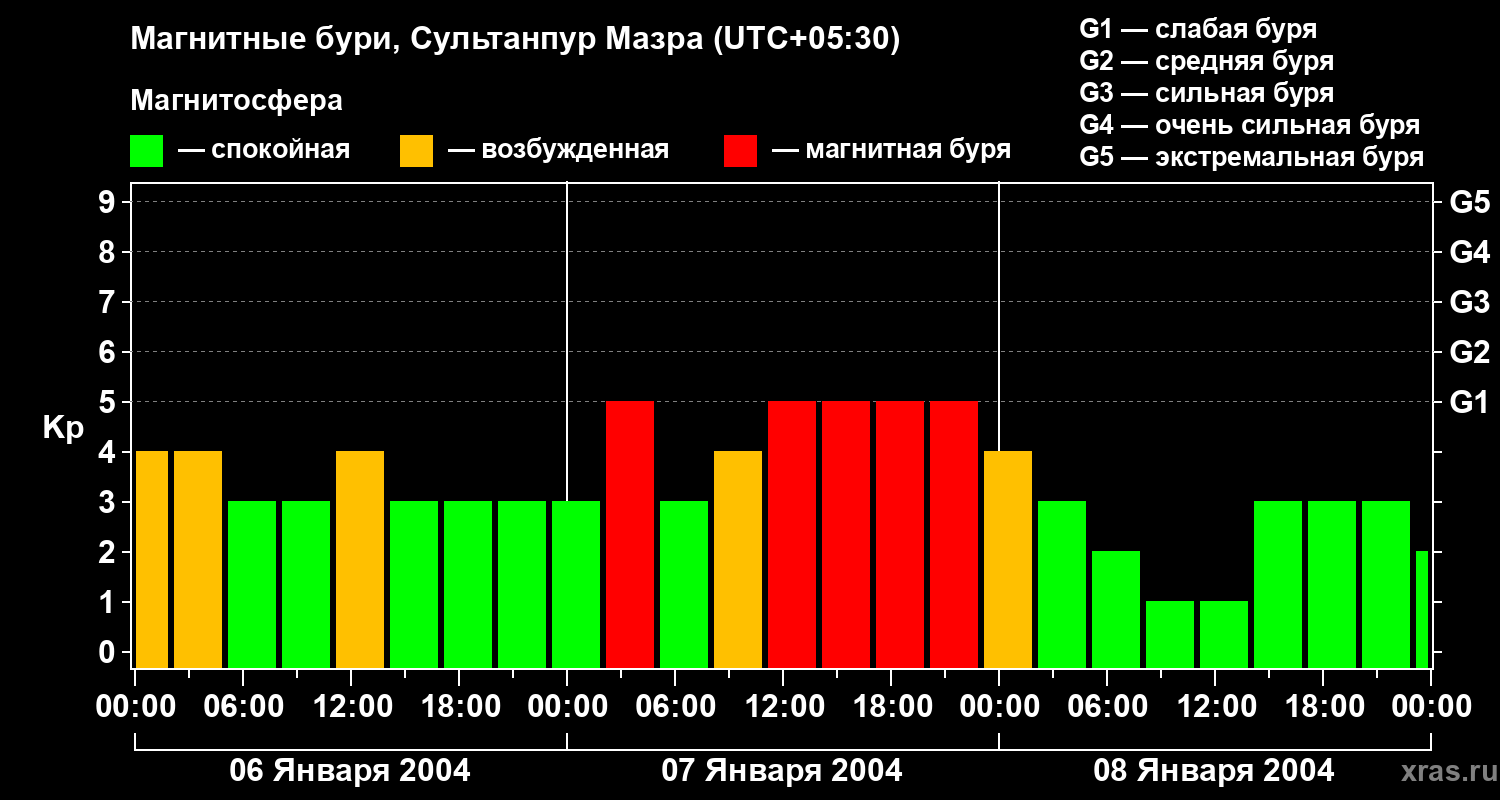Click the "G4 — очень сильная буря" line
The image size is (1500, 800).
[1250, 125]
